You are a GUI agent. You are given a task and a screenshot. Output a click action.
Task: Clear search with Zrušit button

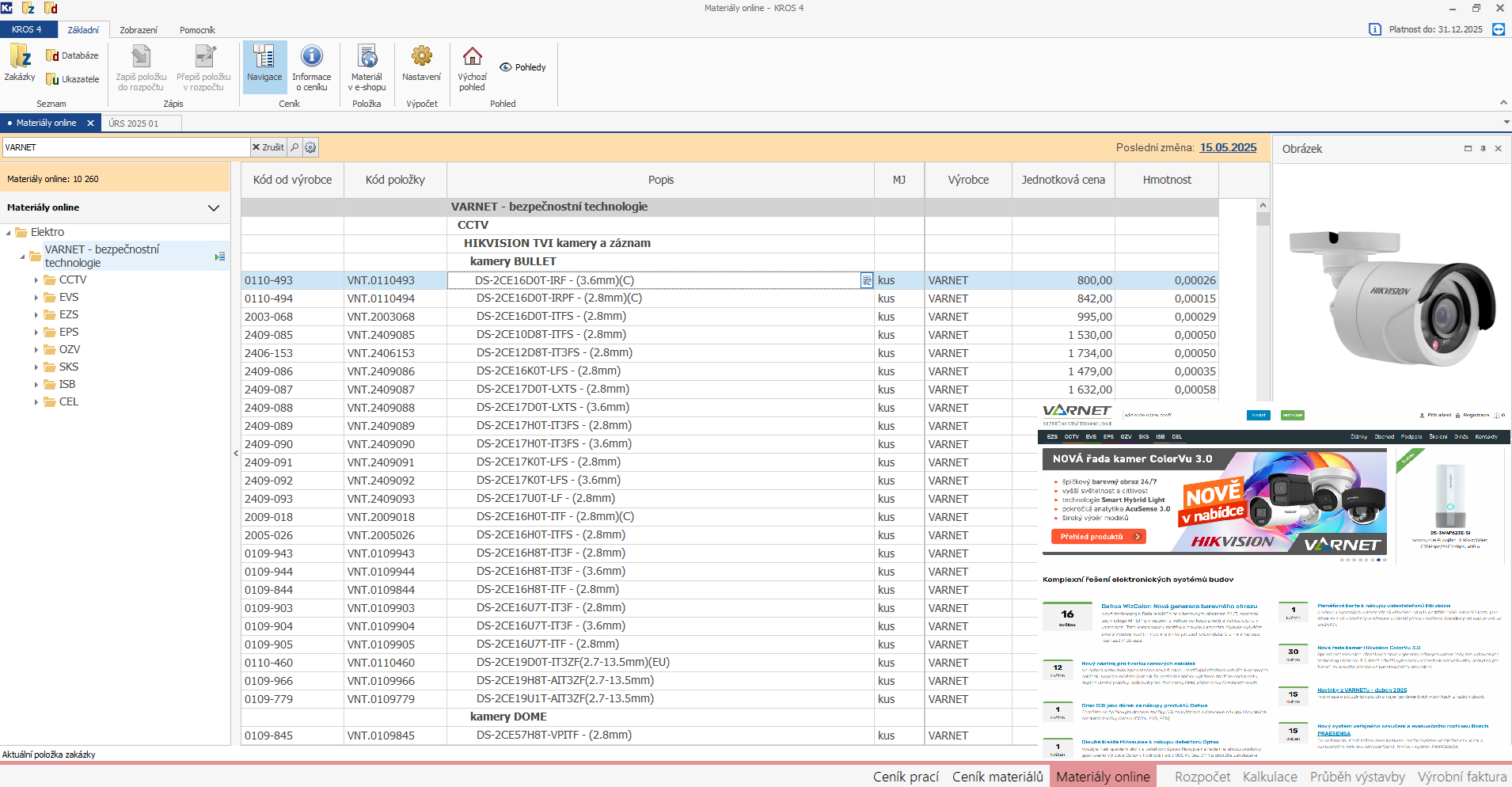pos(268,147)
